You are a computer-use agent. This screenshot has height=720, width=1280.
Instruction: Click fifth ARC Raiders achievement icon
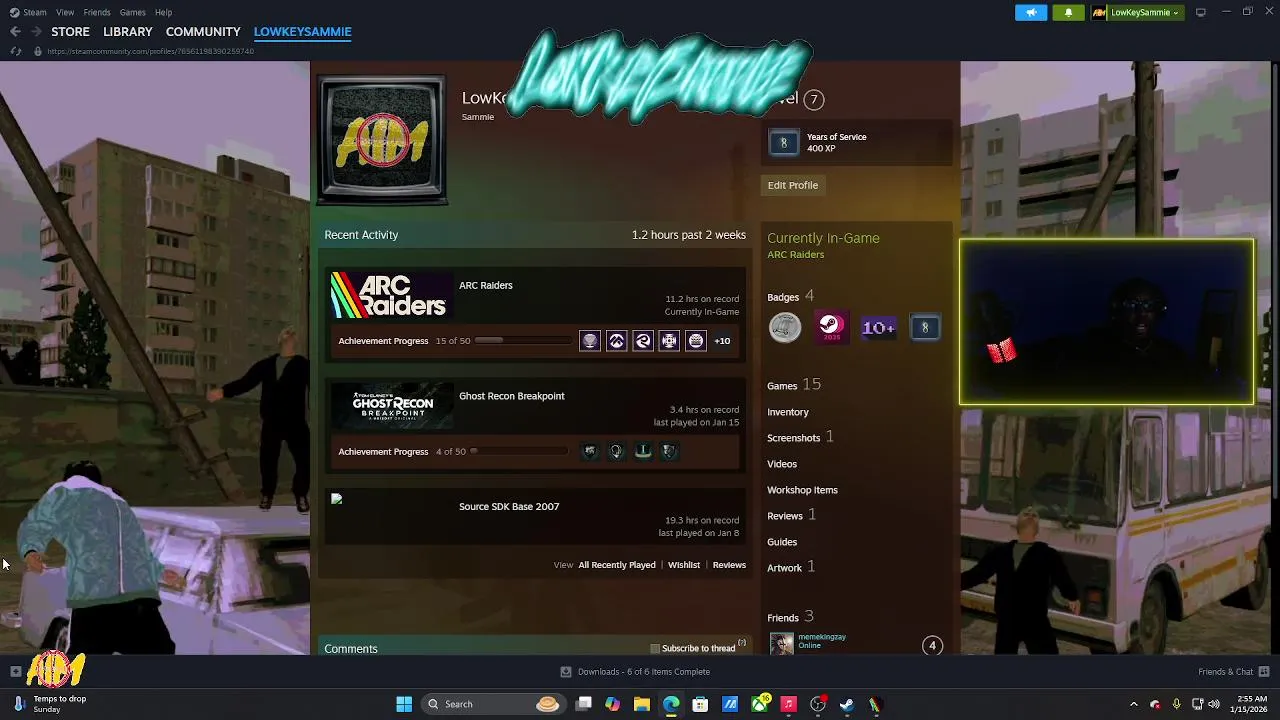(x=696, y=341)
